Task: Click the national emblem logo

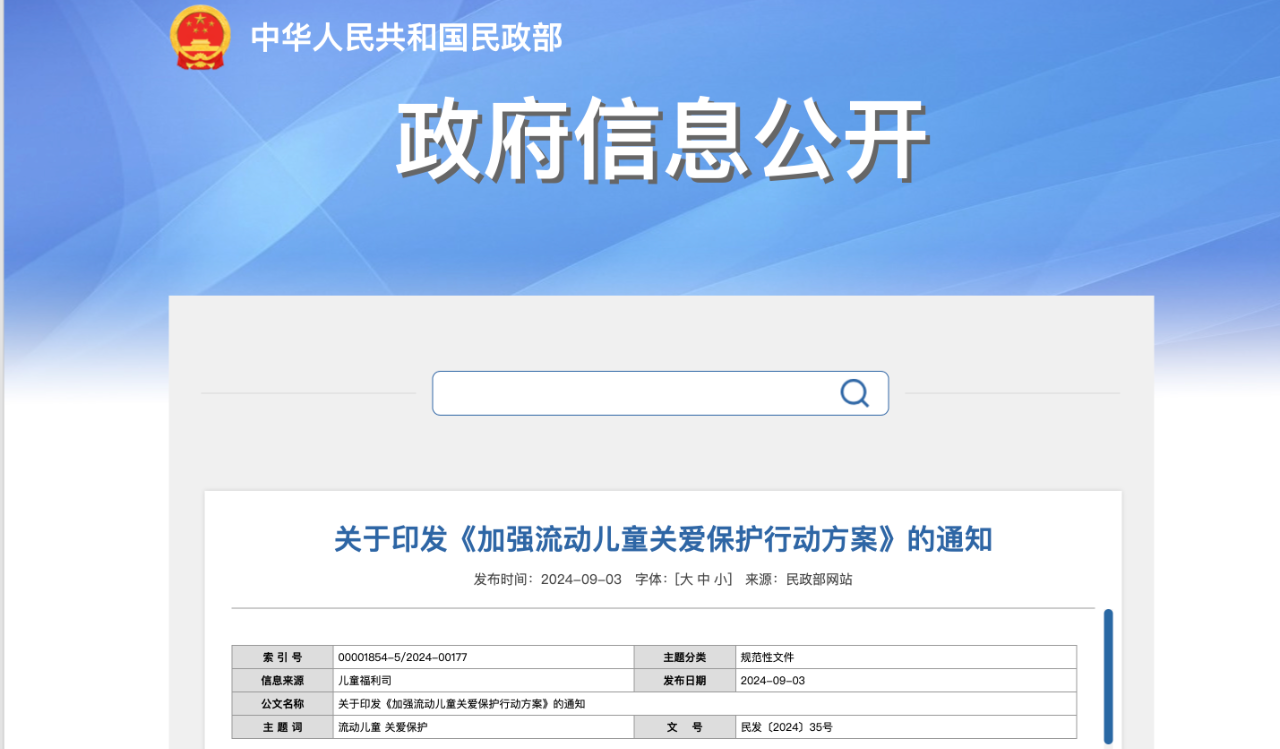Action: pos(201,37)
